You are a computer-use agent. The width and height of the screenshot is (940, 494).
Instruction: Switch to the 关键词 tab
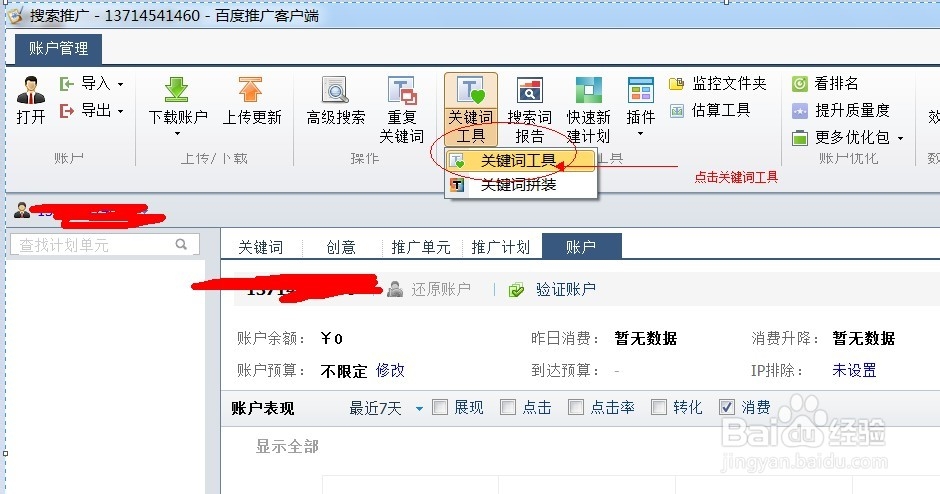click(x=261, y=247)
